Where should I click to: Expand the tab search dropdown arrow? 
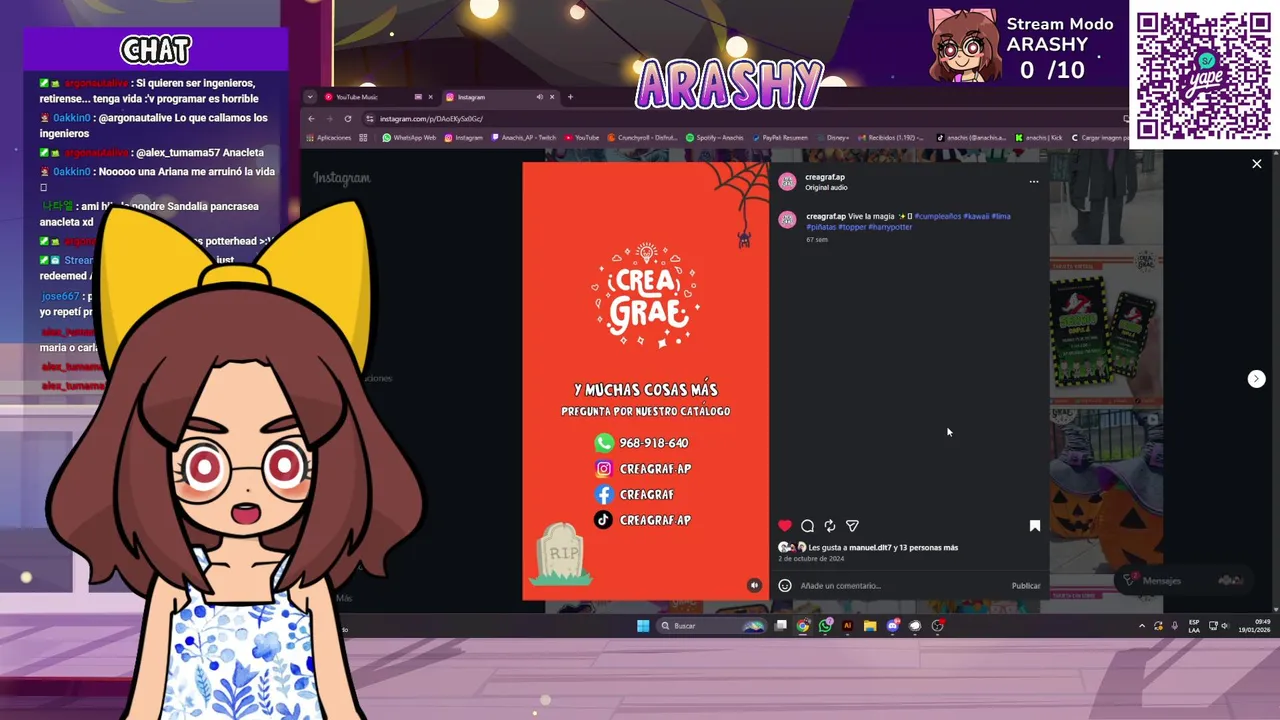[310, 97]
